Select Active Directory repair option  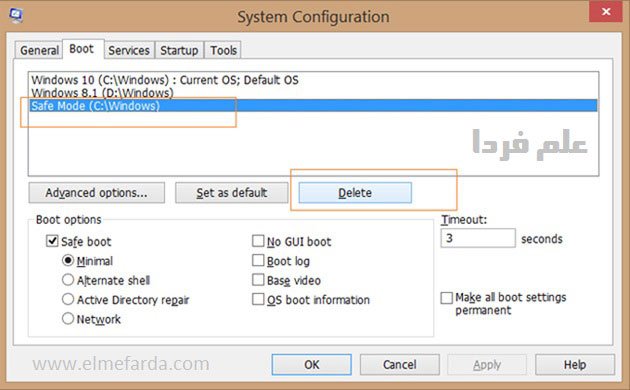point(68,299)
